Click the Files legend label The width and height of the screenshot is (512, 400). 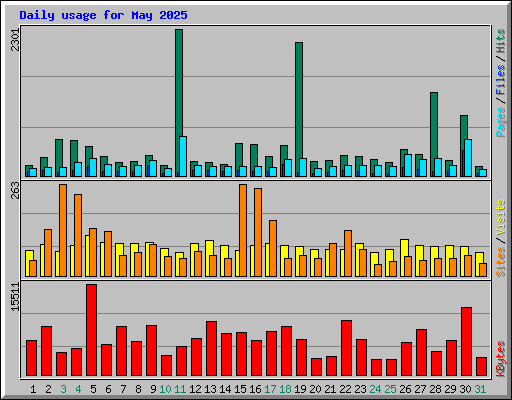(500, 80)
